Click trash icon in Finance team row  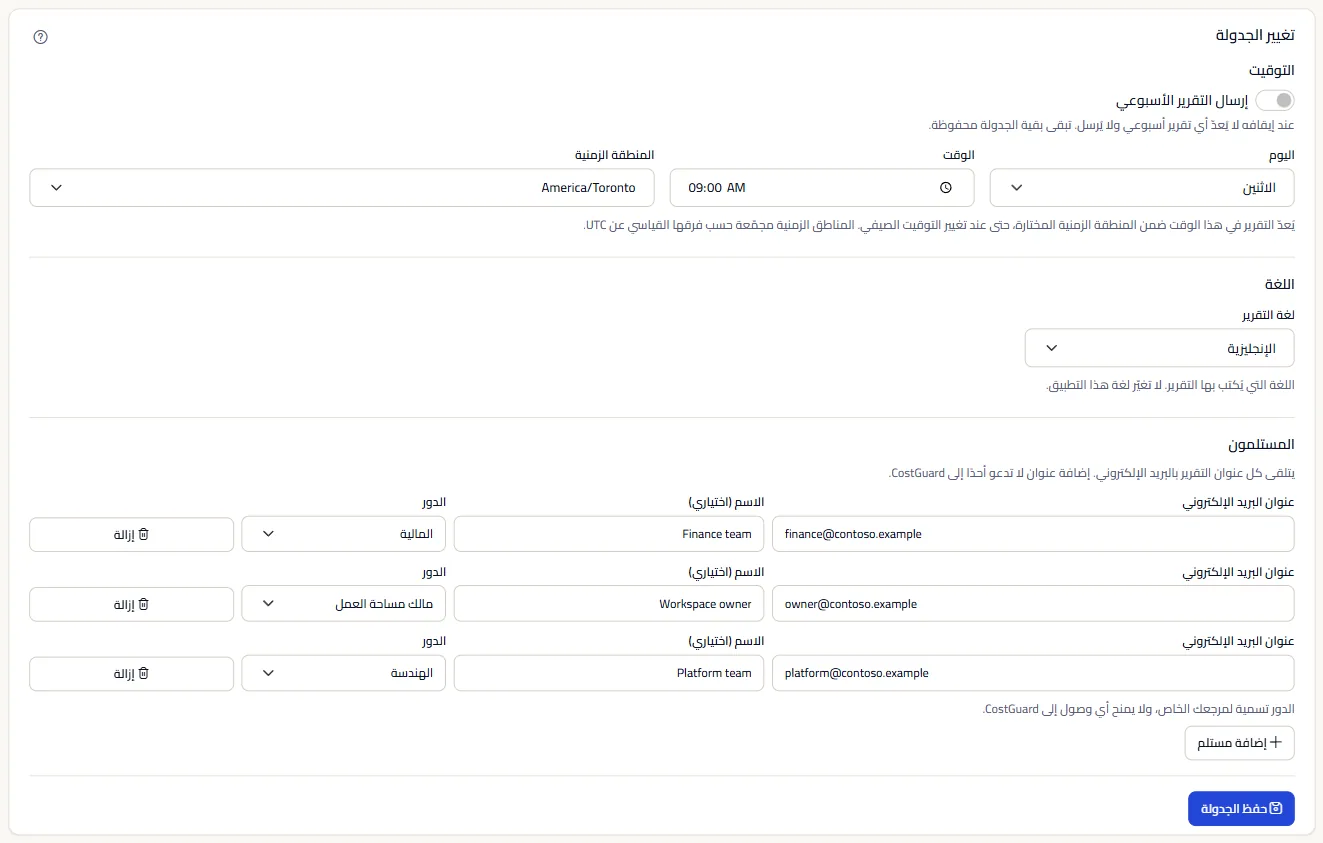tap(143, 534)
